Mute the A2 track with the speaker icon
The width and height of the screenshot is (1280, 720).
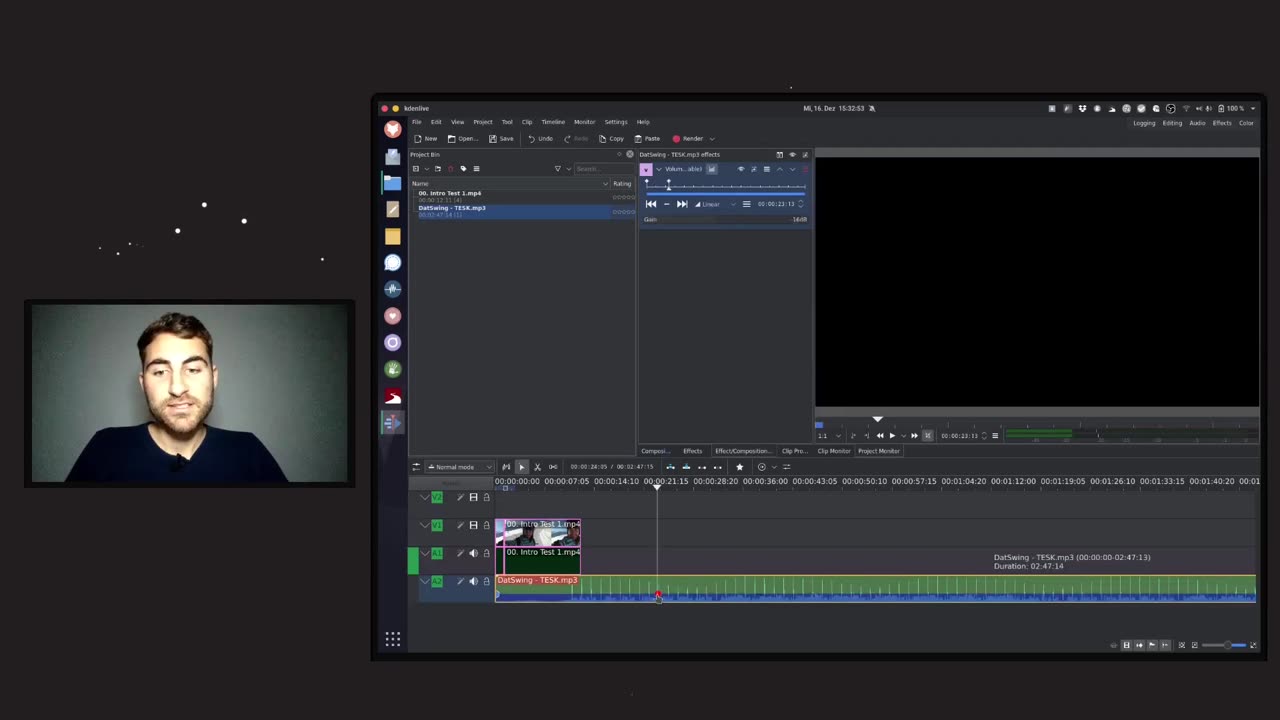click(473, 581)
